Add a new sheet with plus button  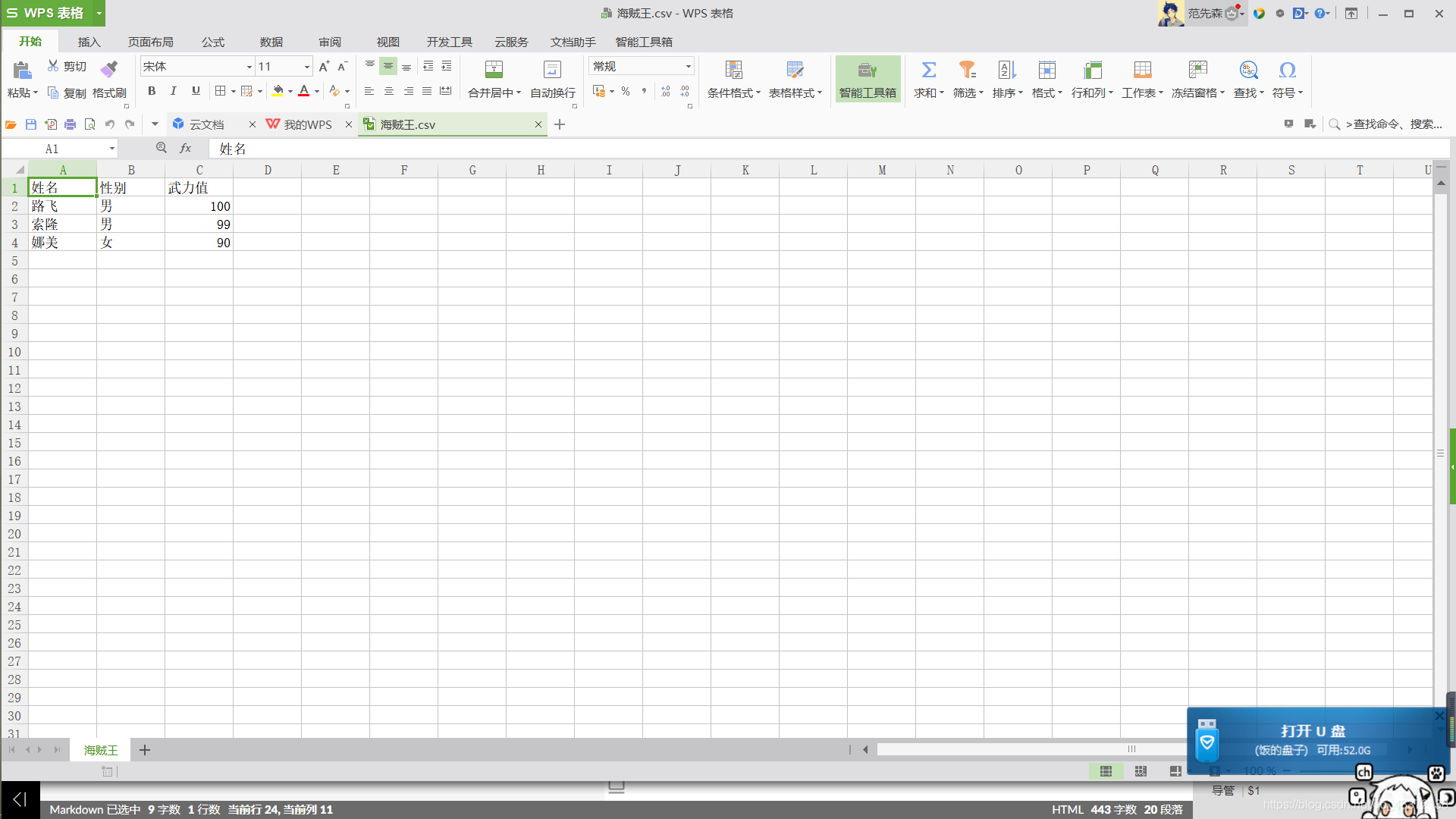click(145, 750)
